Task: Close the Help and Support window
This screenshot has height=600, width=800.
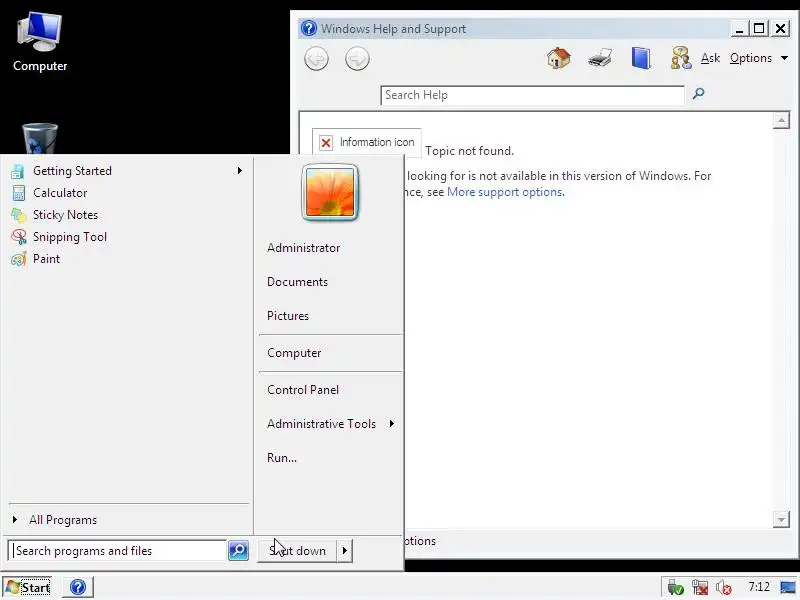Action: [781, 29]
